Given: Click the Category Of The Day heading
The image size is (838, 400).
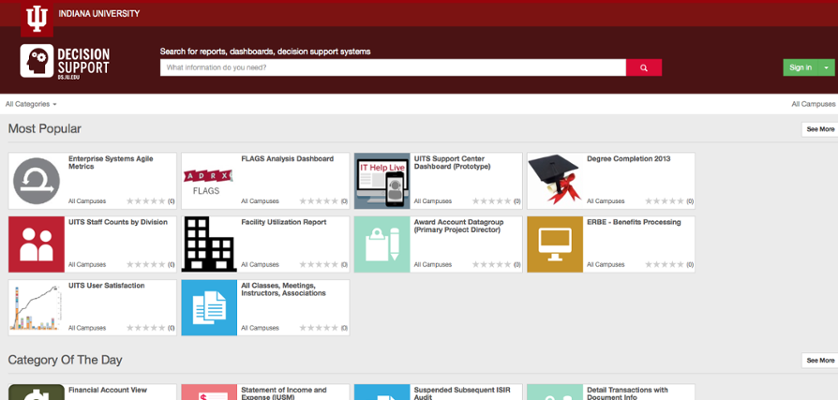Looking at the screenshot, I should [x=65, y=360].
